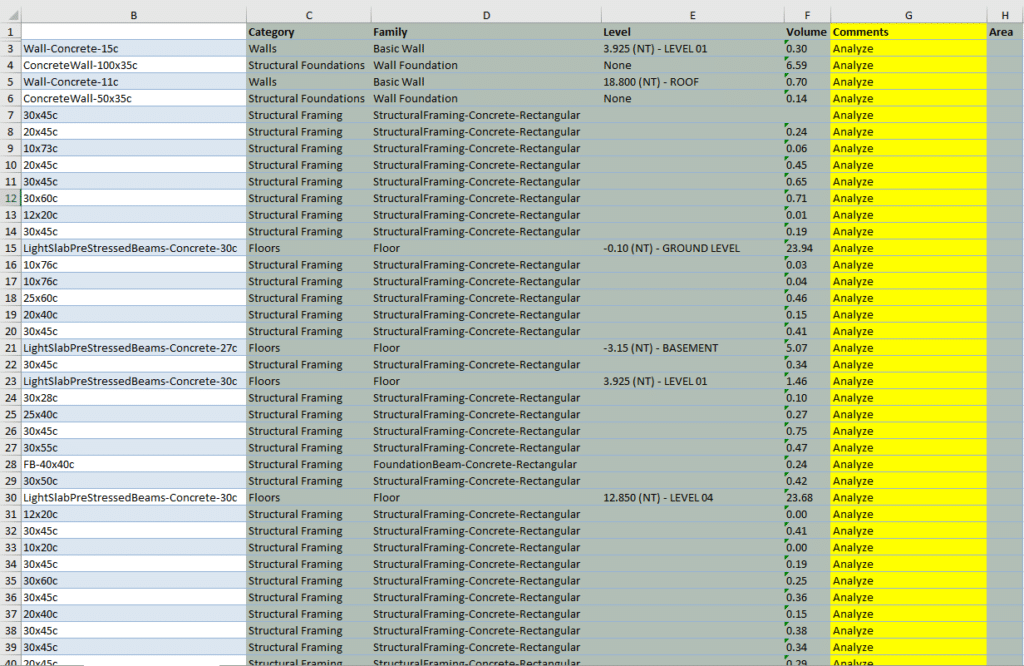This screenshot has width=1024, height=666.
Task: Select volume cell 0.70
Action: pos(807,82)
